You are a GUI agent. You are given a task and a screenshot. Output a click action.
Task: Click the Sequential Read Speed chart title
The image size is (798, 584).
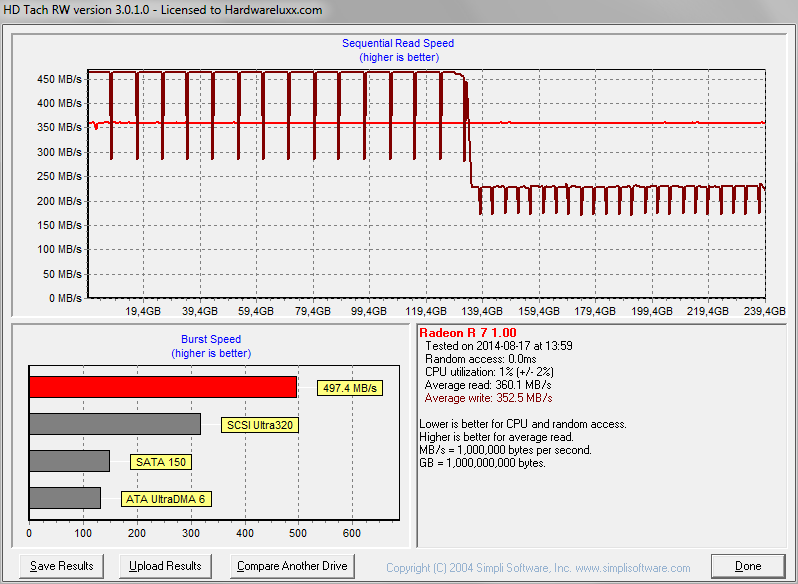[398, 43]
